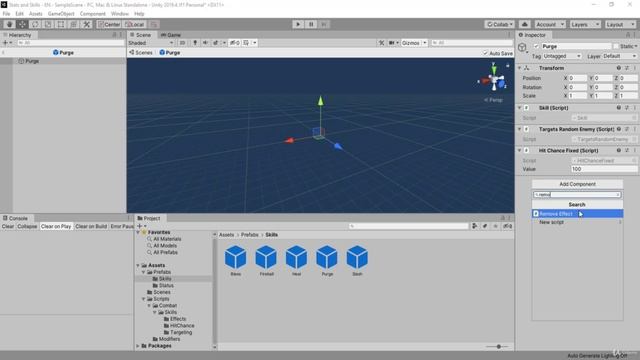Expand the Packages folder
The image size is (640, 360).
click(x=138, y=346)
